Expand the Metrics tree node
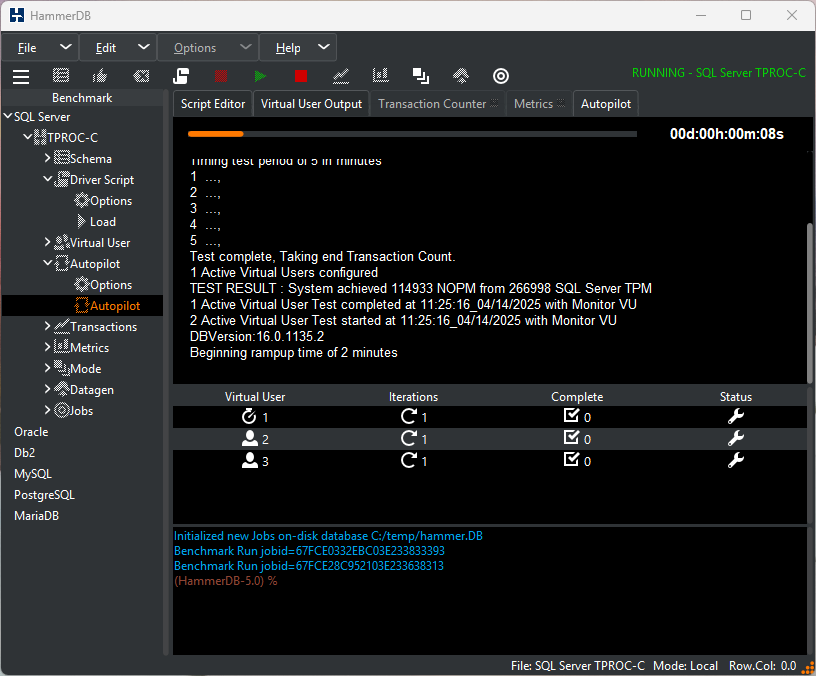Viewport: 816px width, 676px height. click(x=48, y=347)
